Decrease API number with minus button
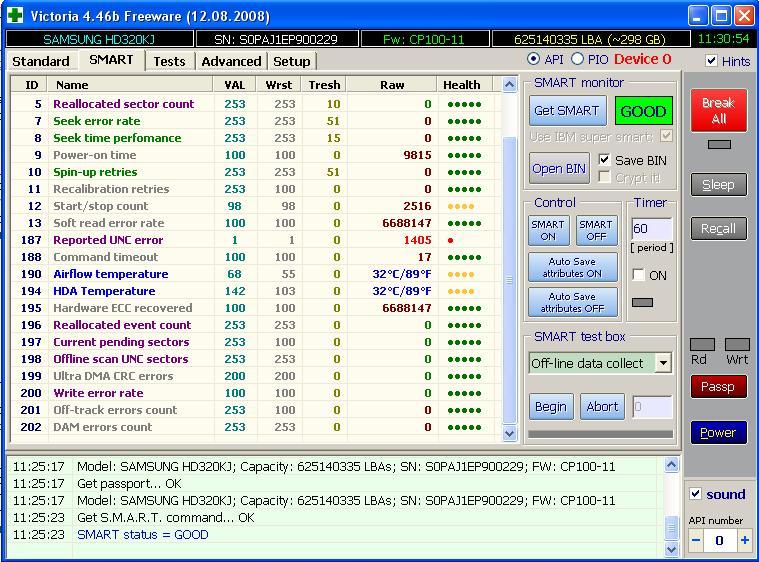The width and height of the screenshot is (759, 562). [696, 540]
